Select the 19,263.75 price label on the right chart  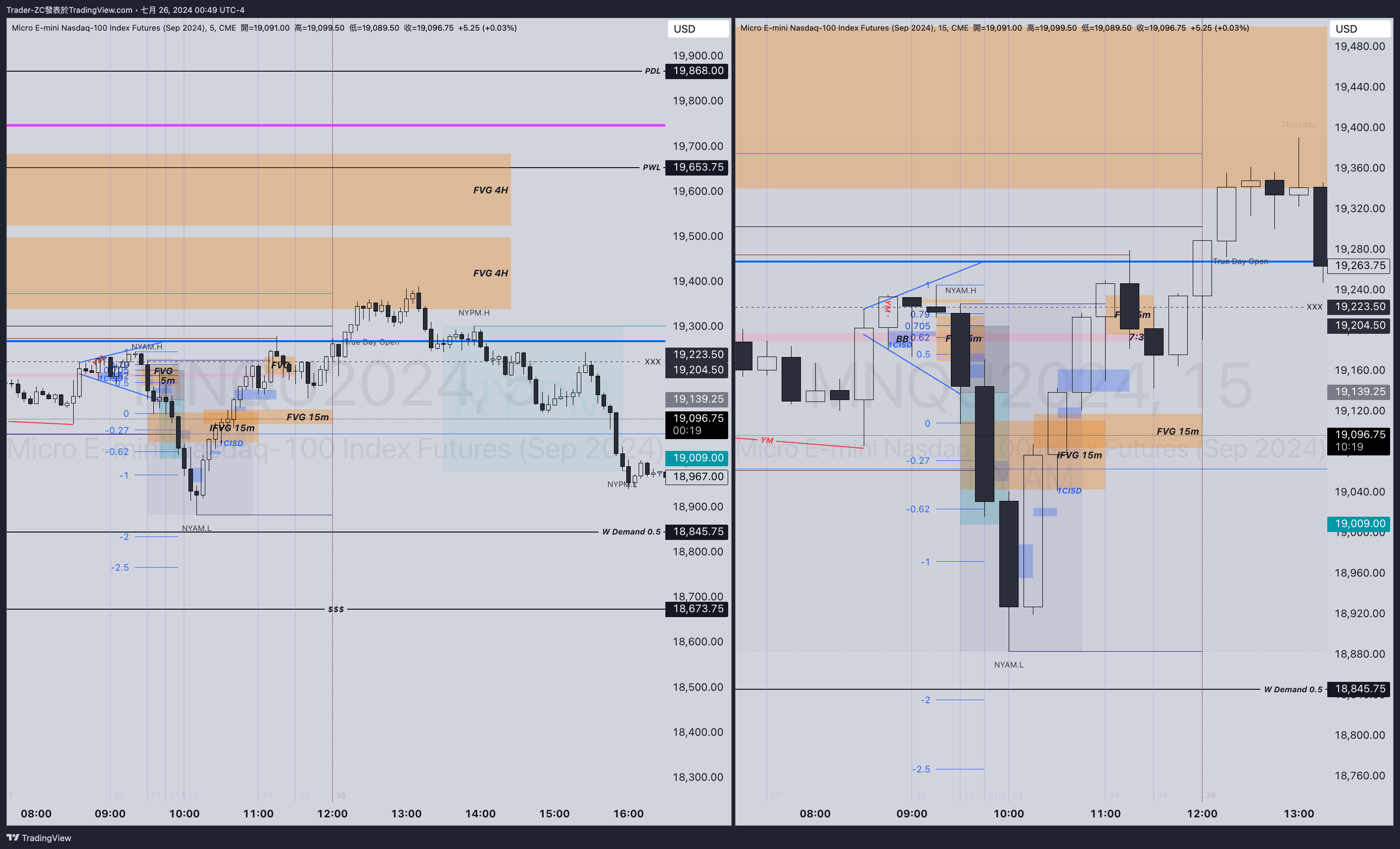[1358, 266]
